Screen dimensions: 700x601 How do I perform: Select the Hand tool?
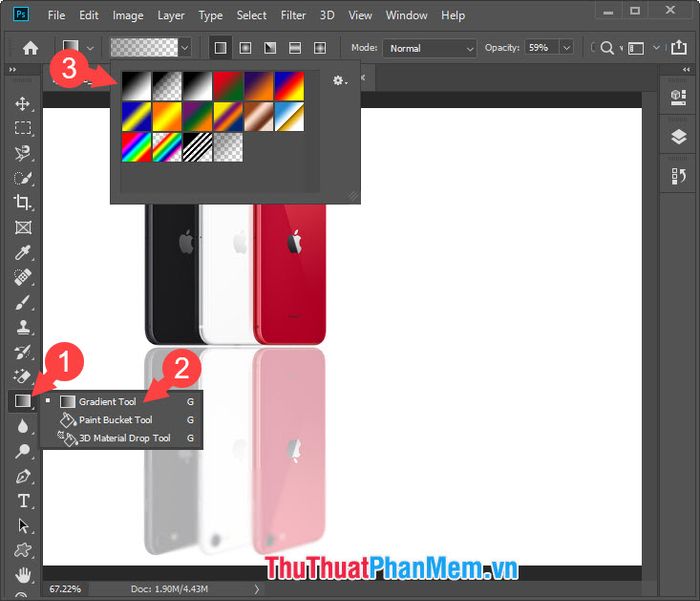pyautogui.click(x=23, y=575)
